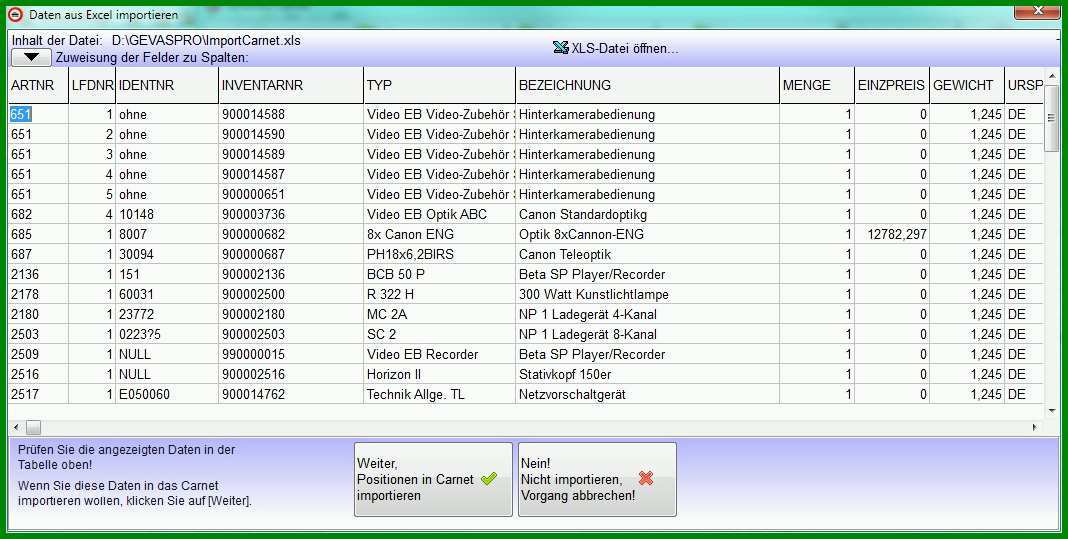Select the ARTNR cell 2136
The width and height of the screenshot is (1068, 539).
click(38, 274)
